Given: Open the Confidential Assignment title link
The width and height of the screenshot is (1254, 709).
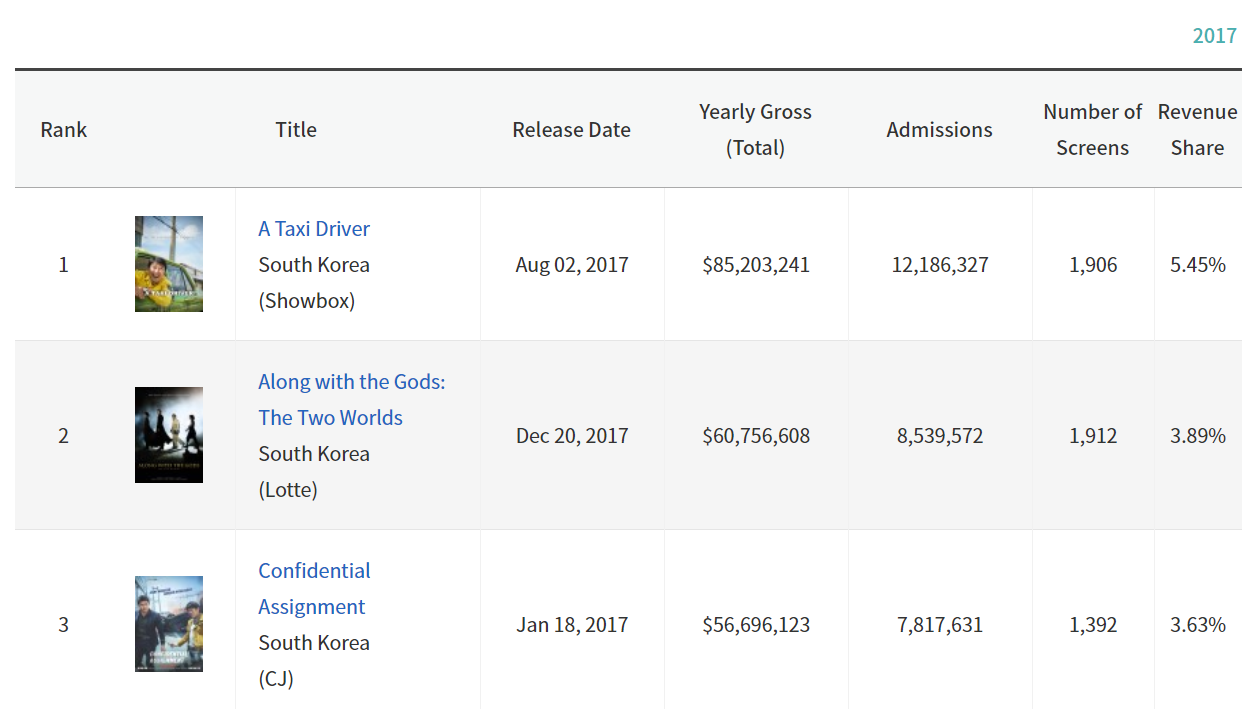Looking at the screenshot, I should (x=314, y=588).
